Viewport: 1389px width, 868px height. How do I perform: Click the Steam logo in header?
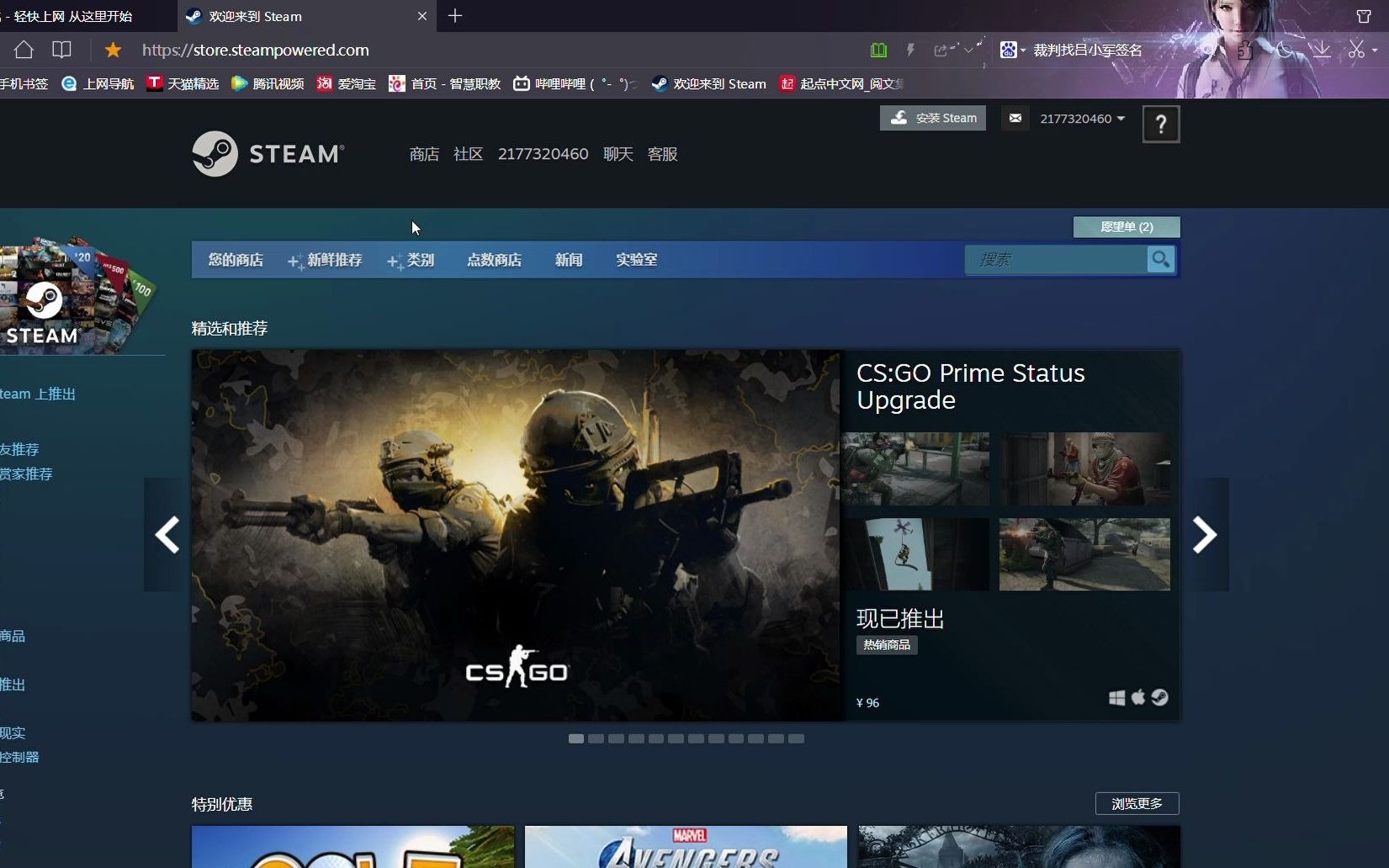click(x=268, y=154)
